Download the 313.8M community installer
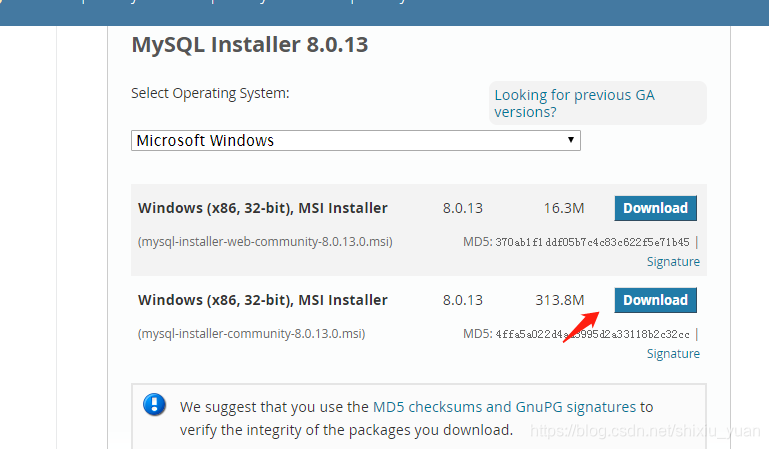 click(x=655, y=300)
